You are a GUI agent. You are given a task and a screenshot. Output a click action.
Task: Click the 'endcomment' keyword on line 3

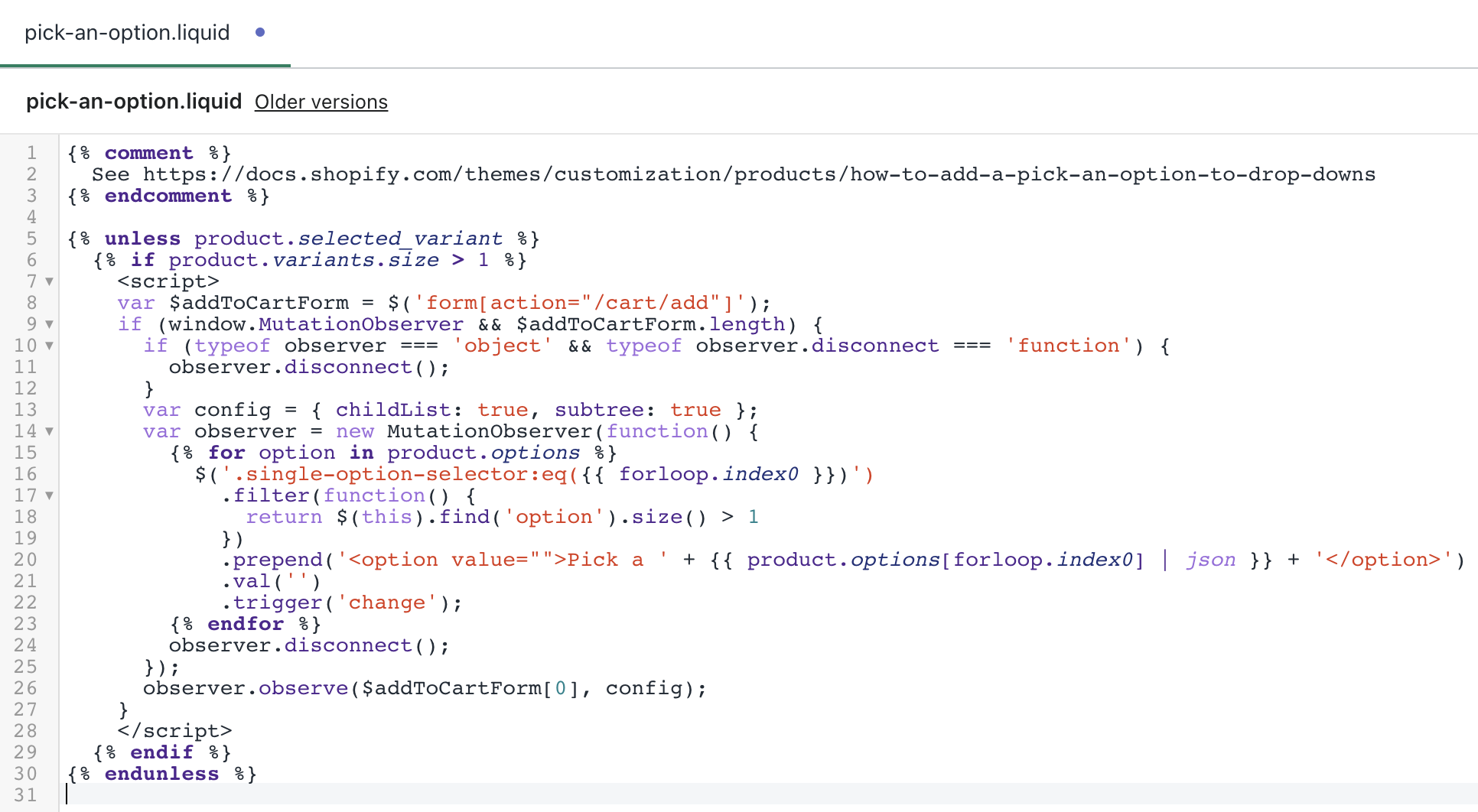point(168,196)
